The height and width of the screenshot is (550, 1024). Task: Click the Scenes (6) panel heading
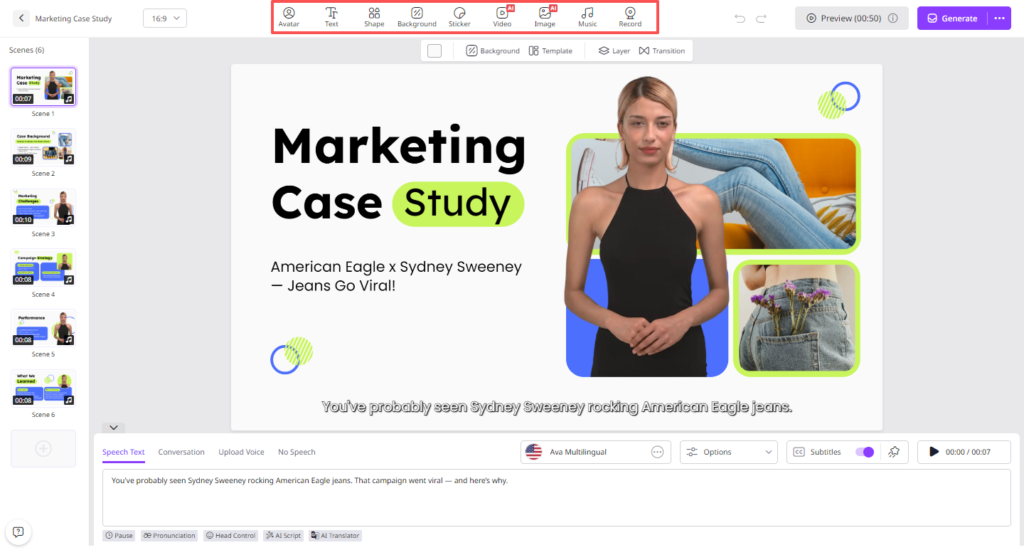click(x=27, y=50)
